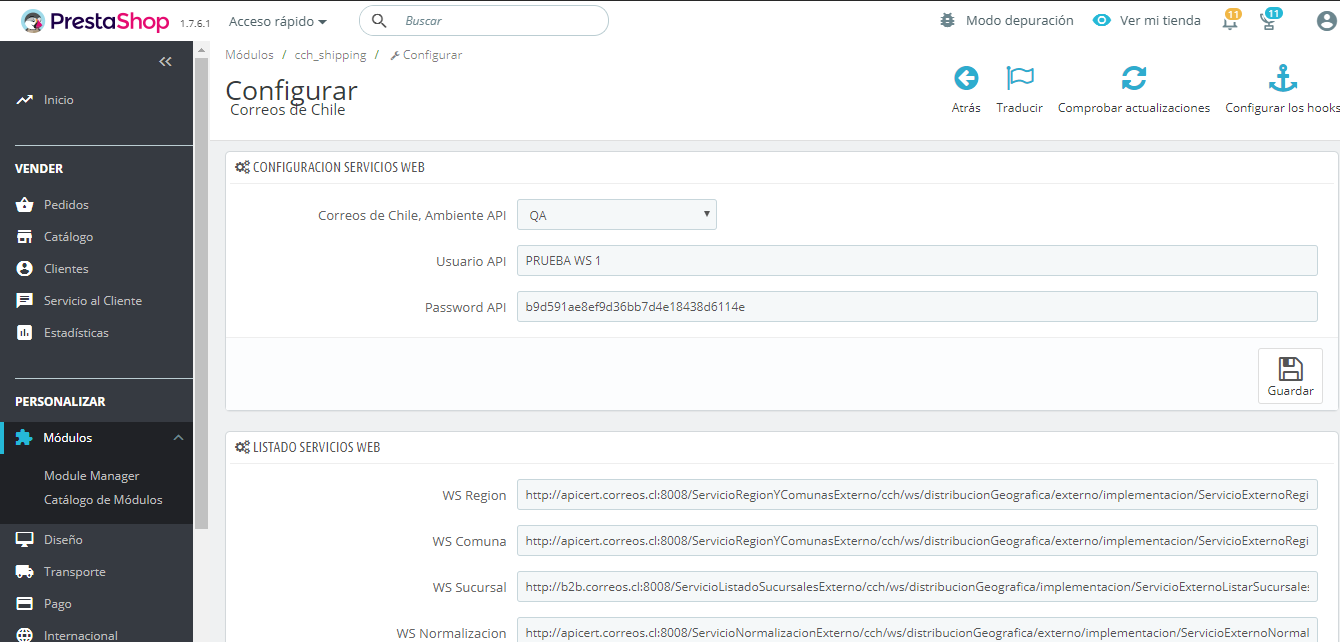The height and width of the screenshot is (642, 1340).
Task: Click the WS Normalizacion URL field
Action: click(917, 631)
